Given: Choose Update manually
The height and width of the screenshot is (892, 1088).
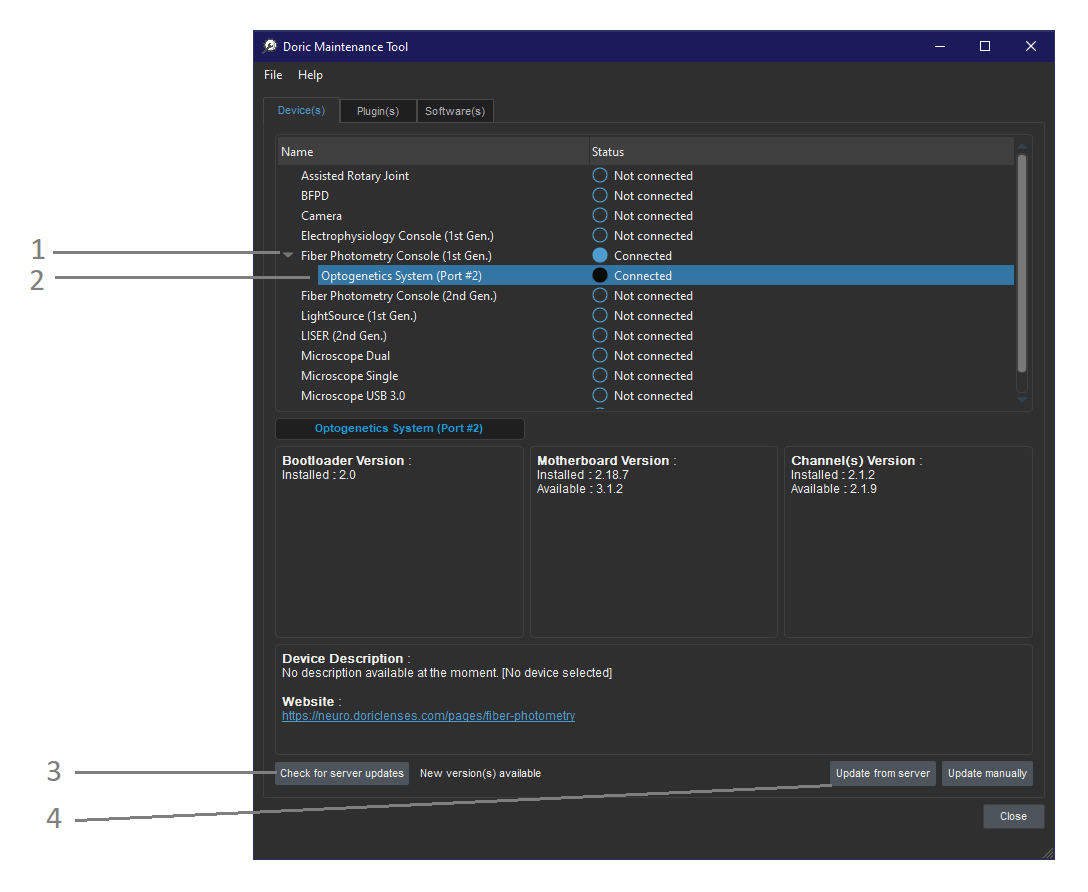Looking at the screenshot, I should 987,773.
